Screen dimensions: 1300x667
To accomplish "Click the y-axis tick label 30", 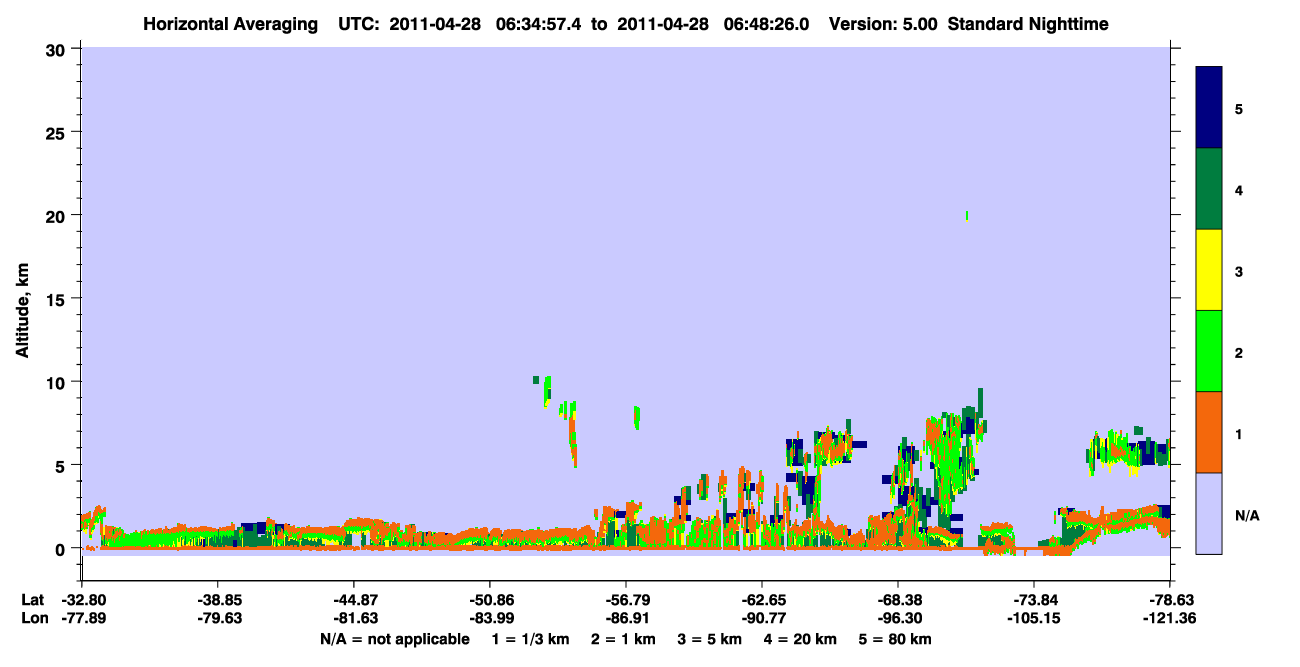I will coord(57,49).
